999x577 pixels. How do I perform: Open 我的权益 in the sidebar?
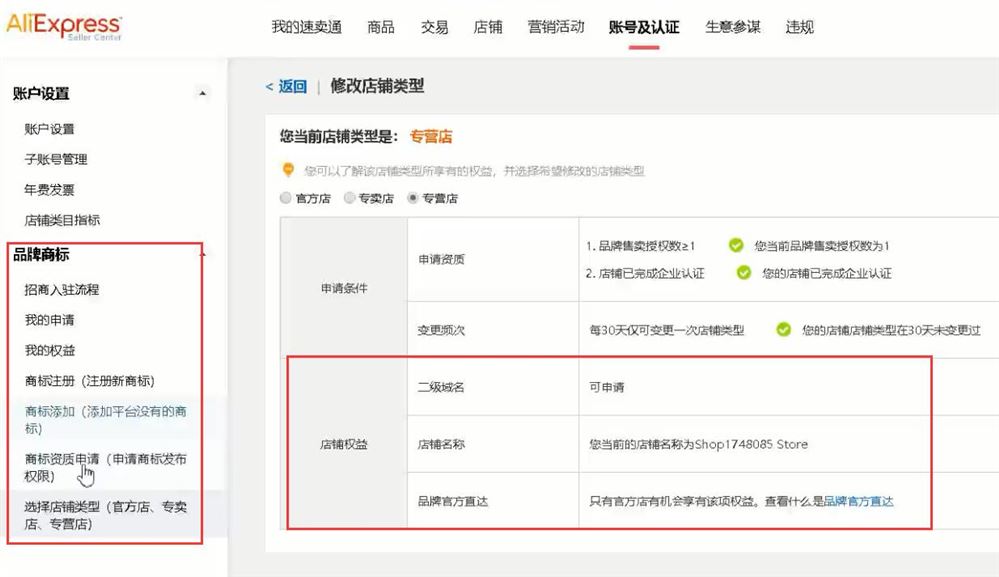[x=50, y=350]
